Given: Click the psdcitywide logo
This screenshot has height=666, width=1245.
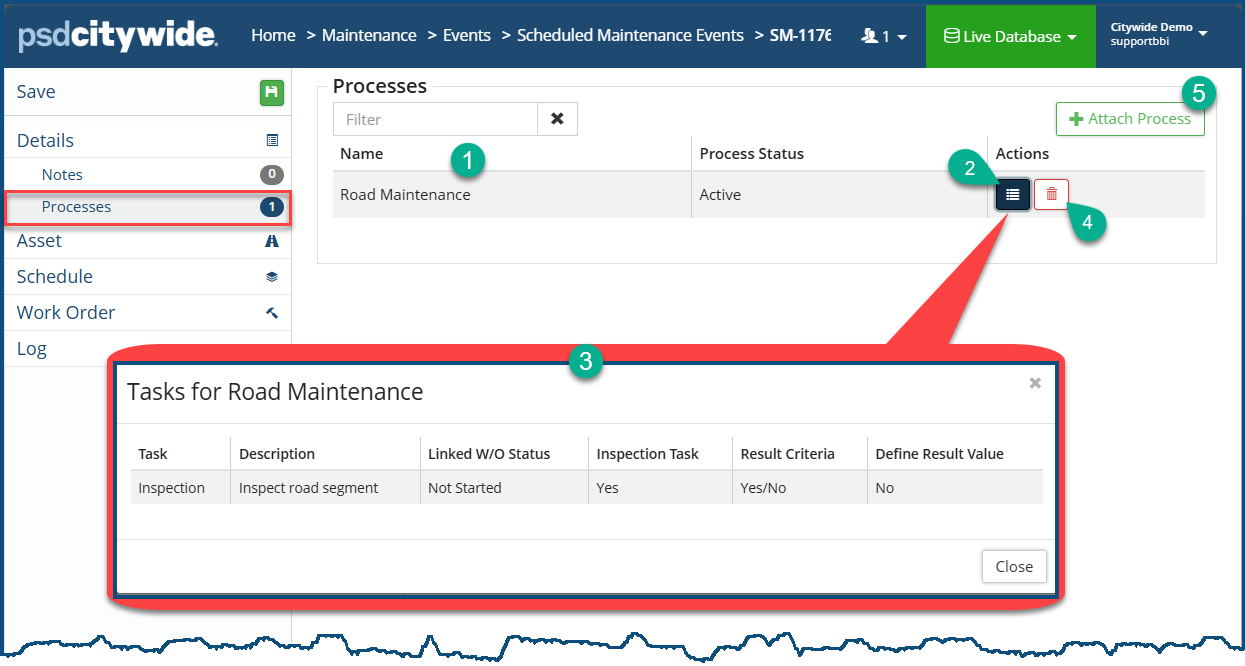Looking at the screenshot, I should click(x=118, y=35).
